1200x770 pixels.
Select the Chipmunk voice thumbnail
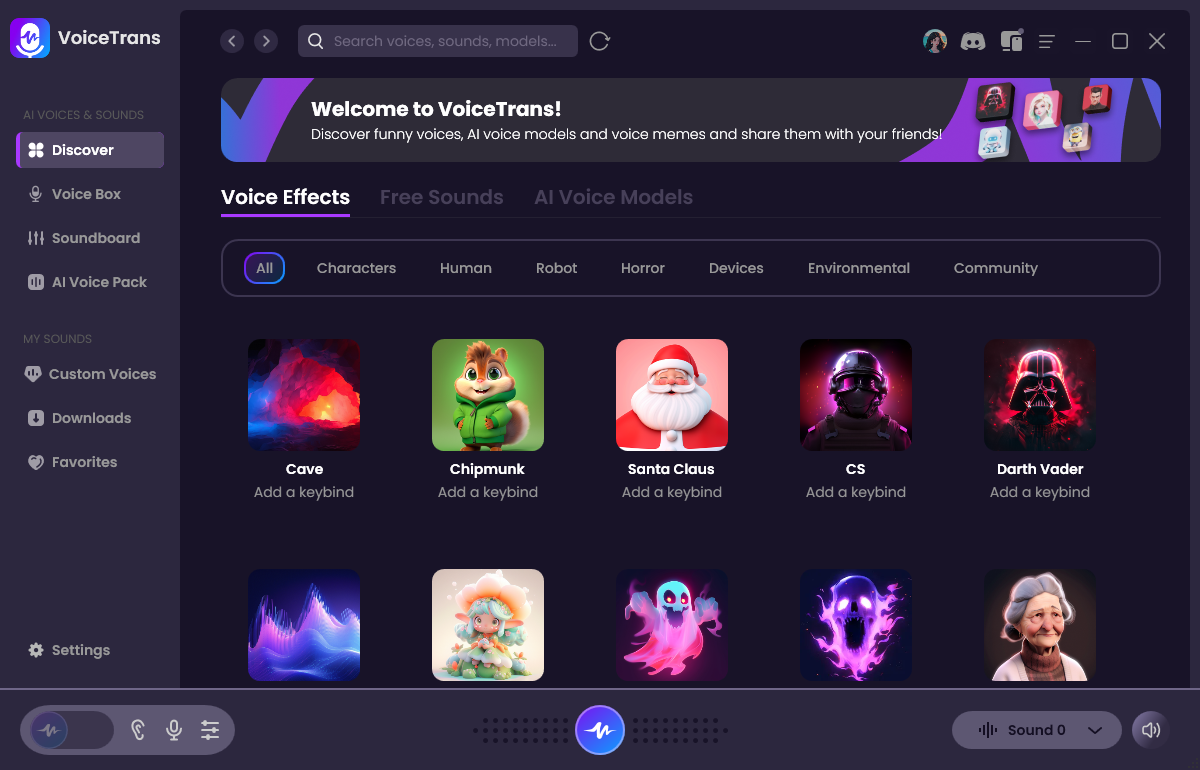pyautogui.click(x=487, y=394)
